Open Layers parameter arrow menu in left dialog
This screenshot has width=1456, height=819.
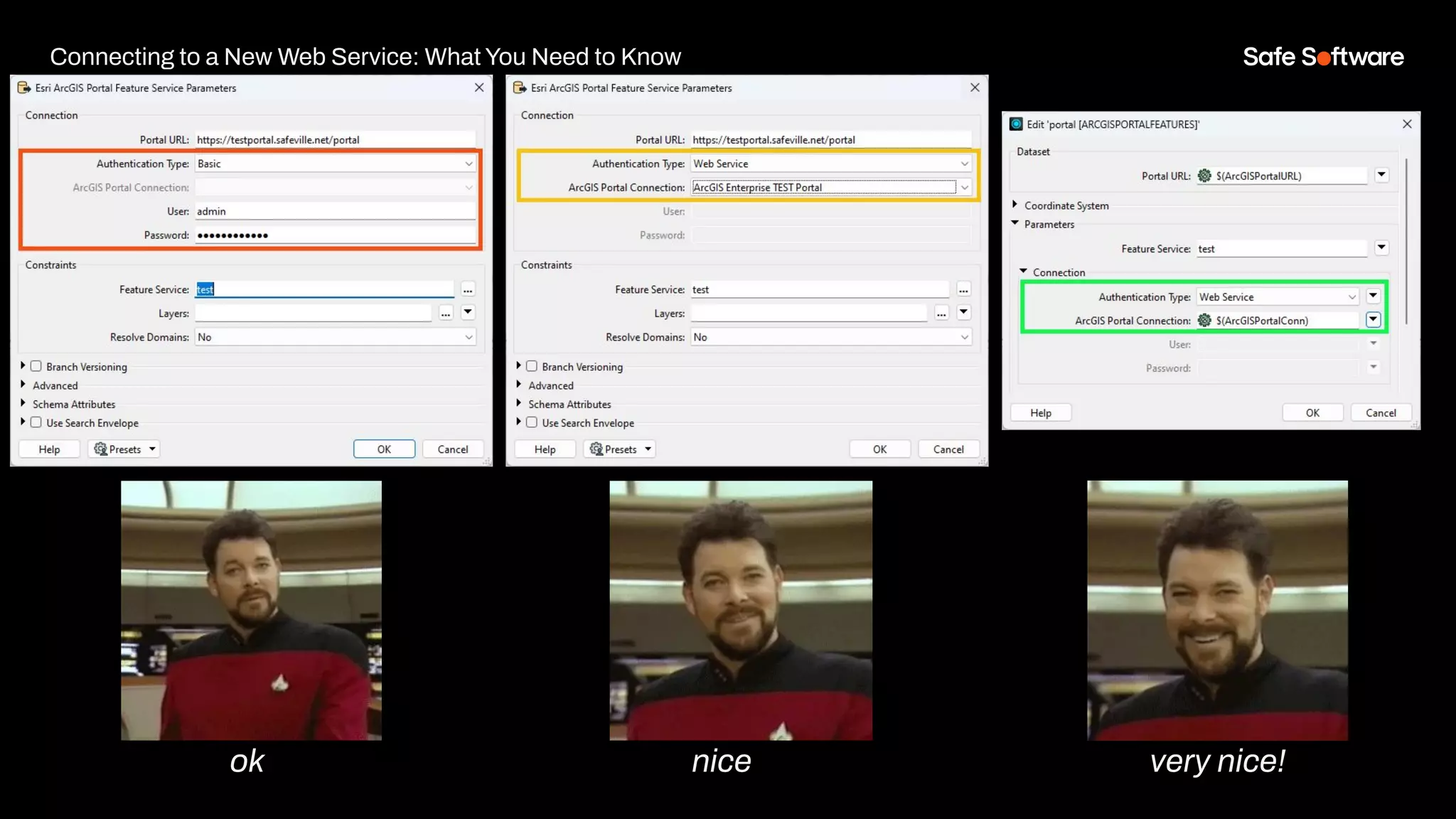(x=468, y=312)
